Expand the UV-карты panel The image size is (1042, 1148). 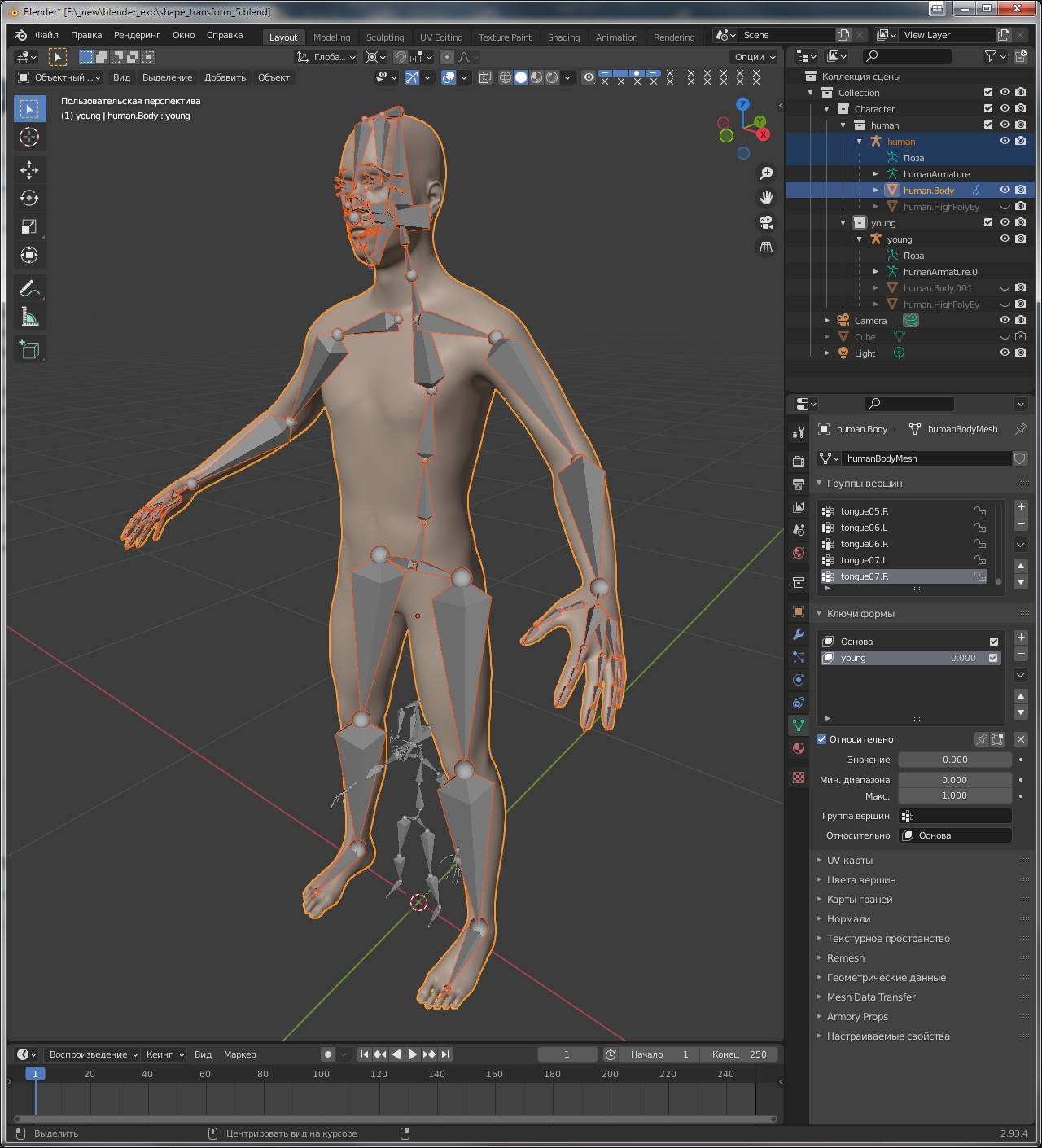click(x=850, y=861)
